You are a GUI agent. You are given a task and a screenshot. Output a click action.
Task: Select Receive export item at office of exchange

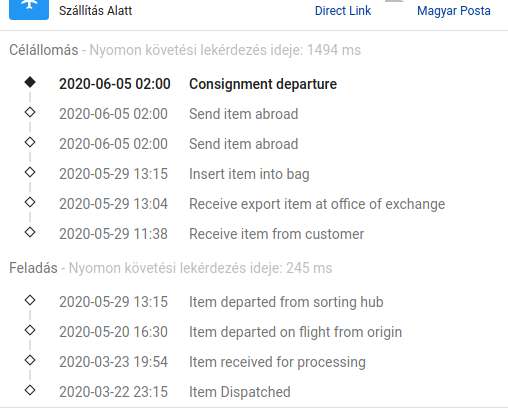pos(317,204)
